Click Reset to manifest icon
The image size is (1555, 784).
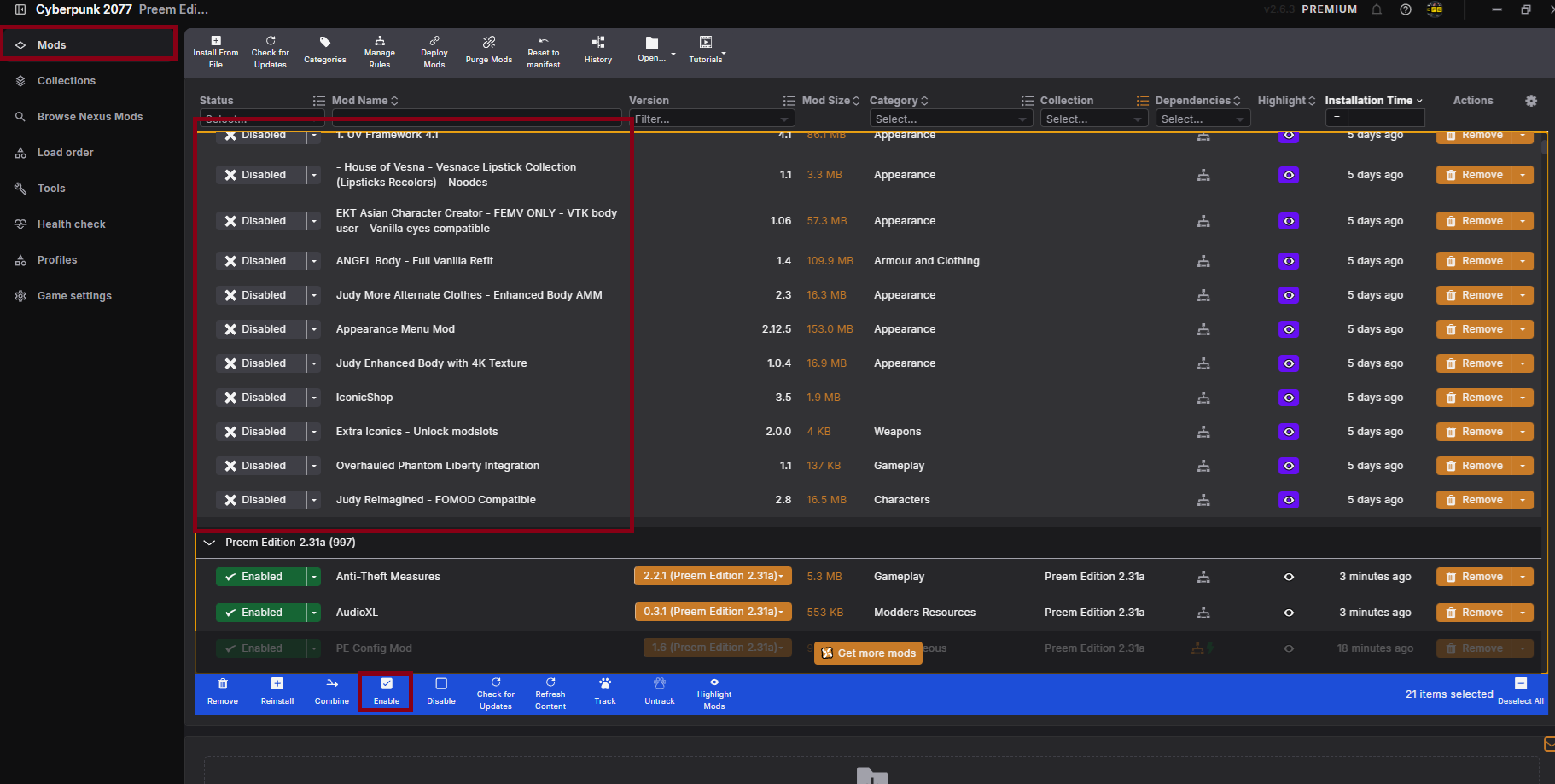click(x=544, y=52)
